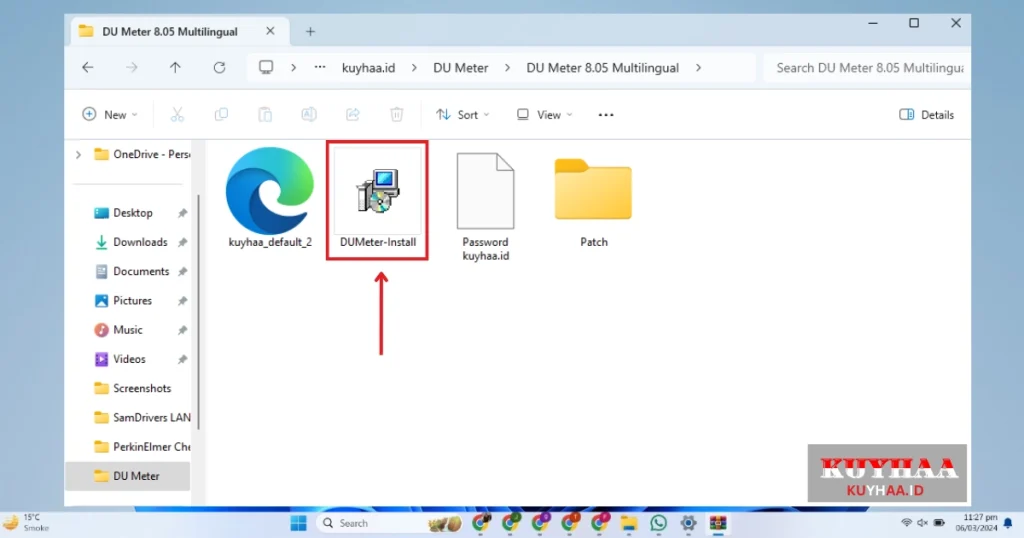Open the clock showing 11:27 pm
Image resolution: width=1024 pixels, height=538 pixels.
coord(977,522)
